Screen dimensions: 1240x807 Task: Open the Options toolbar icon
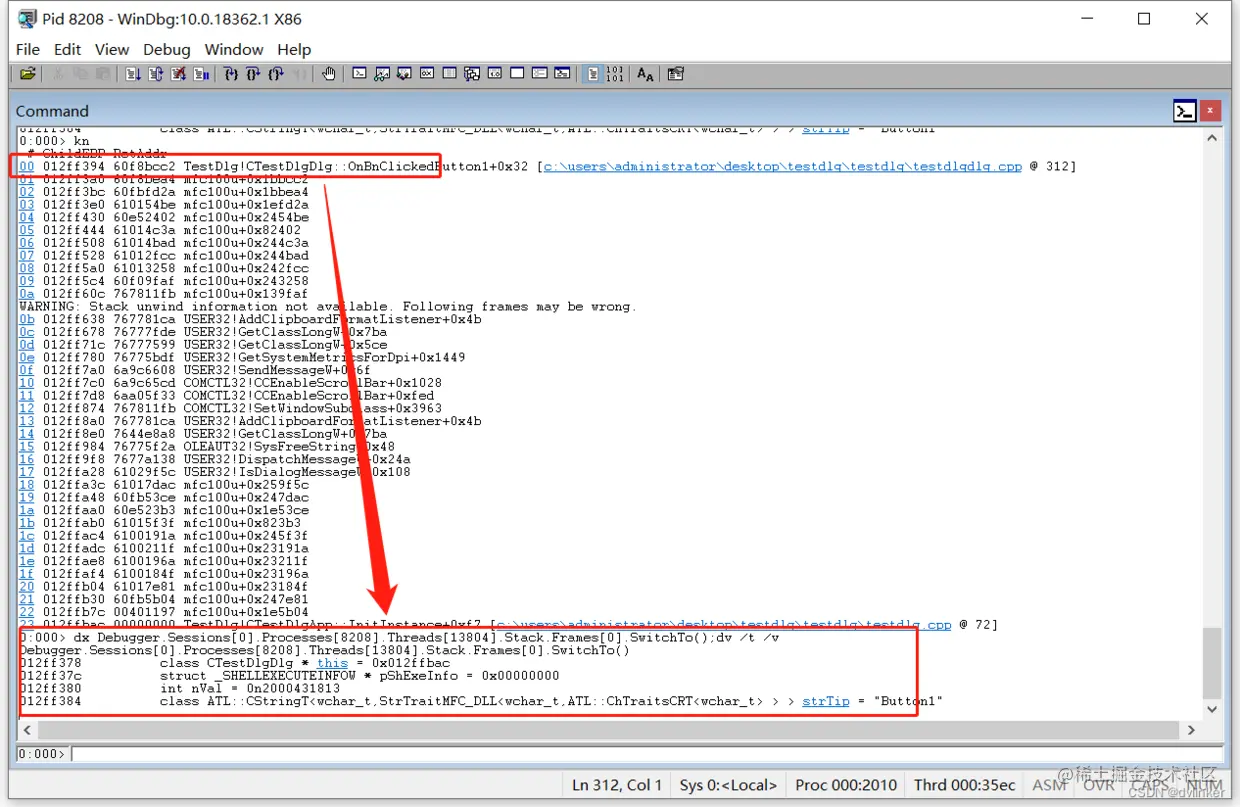click(x=675, y=74)
